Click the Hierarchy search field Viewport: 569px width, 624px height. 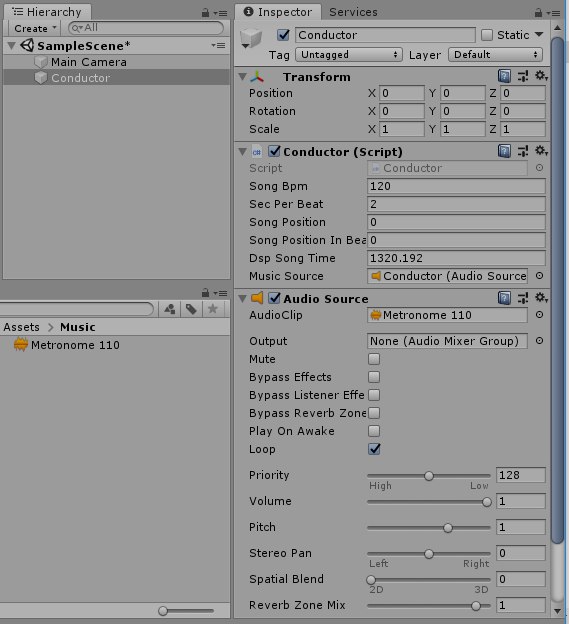click(146, 28)
